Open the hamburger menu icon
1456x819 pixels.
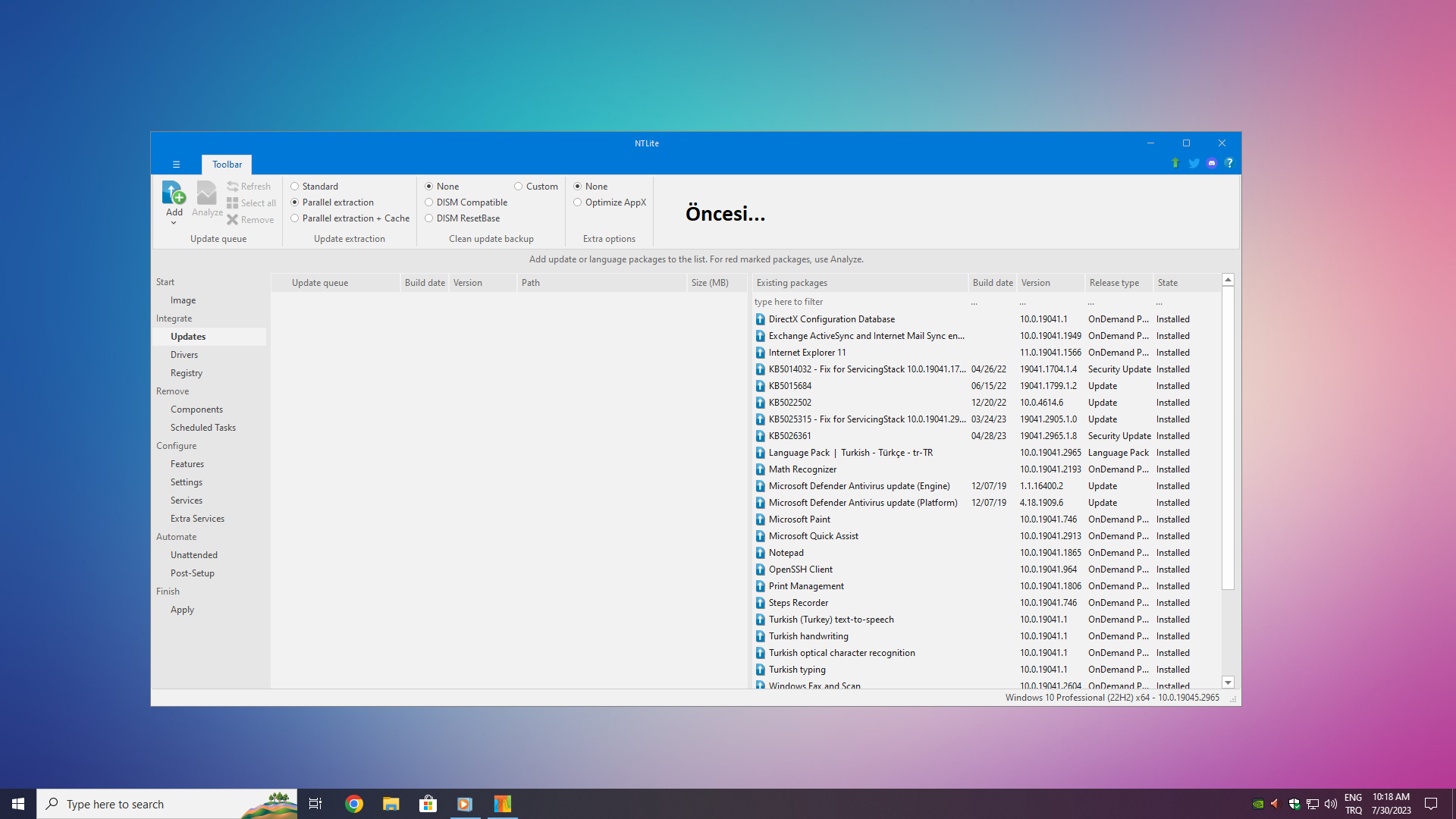(x=176, y=165)
